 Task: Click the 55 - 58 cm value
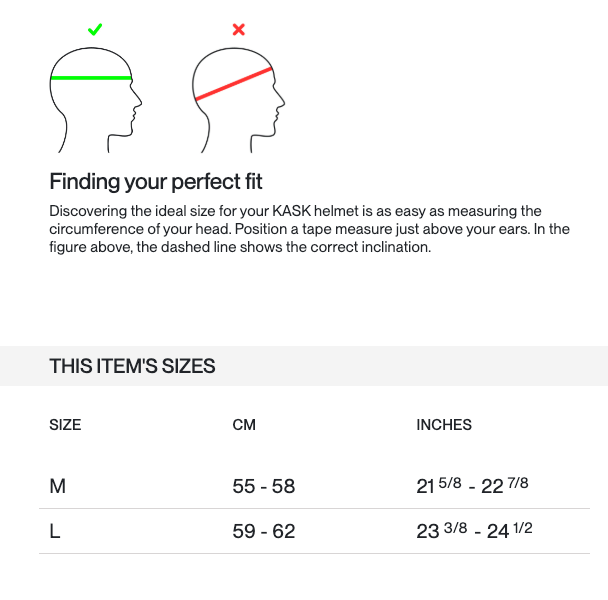(x=264, y=486)
